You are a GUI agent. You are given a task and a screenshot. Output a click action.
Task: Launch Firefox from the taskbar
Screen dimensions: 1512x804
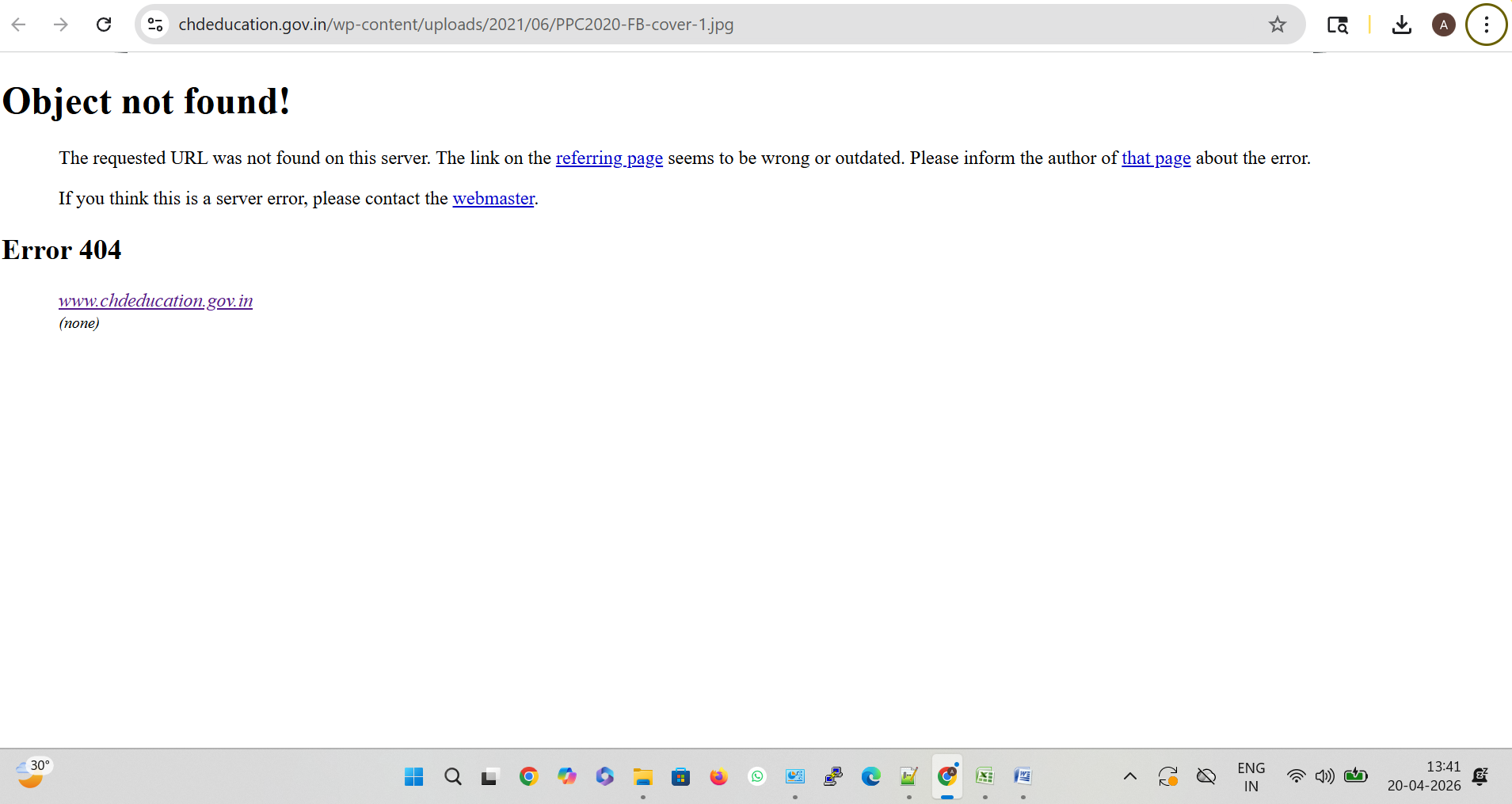718,776
